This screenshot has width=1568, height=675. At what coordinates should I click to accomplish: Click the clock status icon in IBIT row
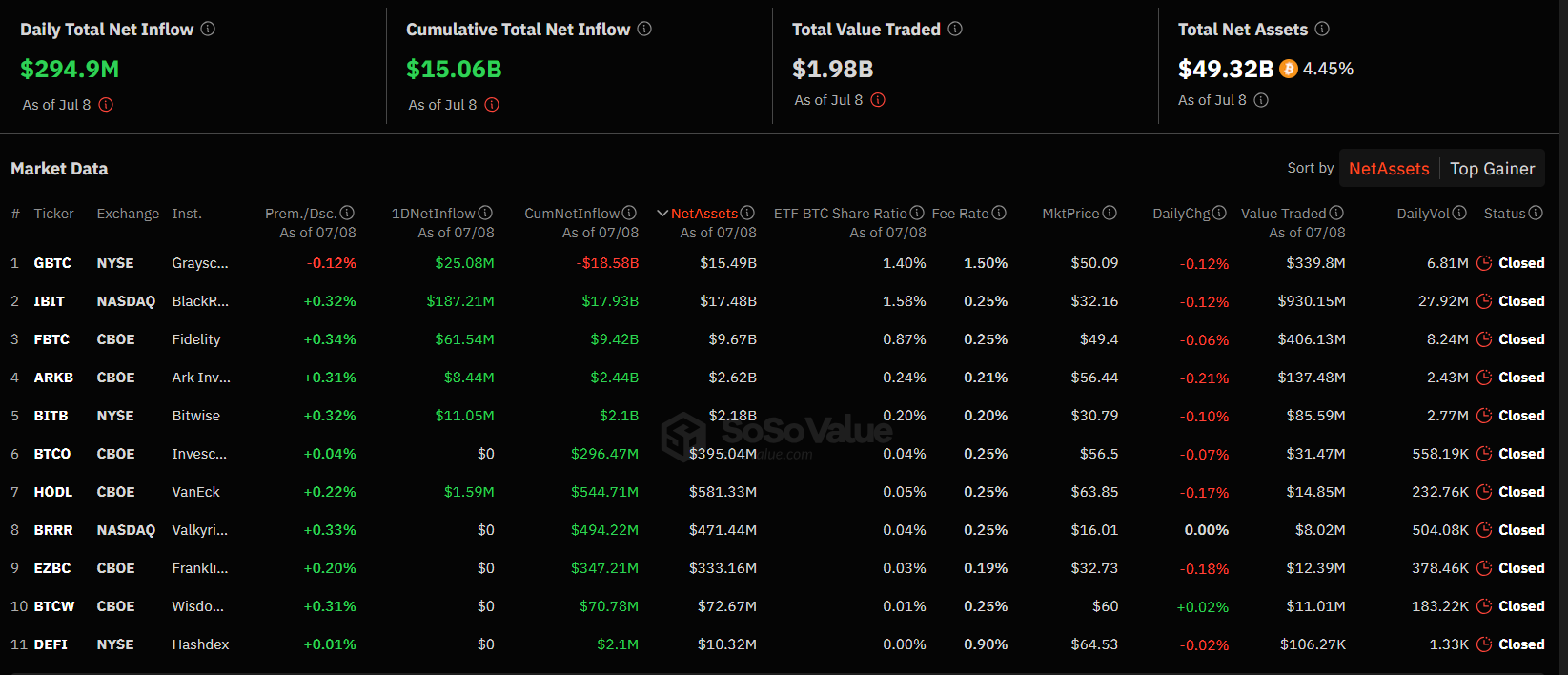point(1484,301)
